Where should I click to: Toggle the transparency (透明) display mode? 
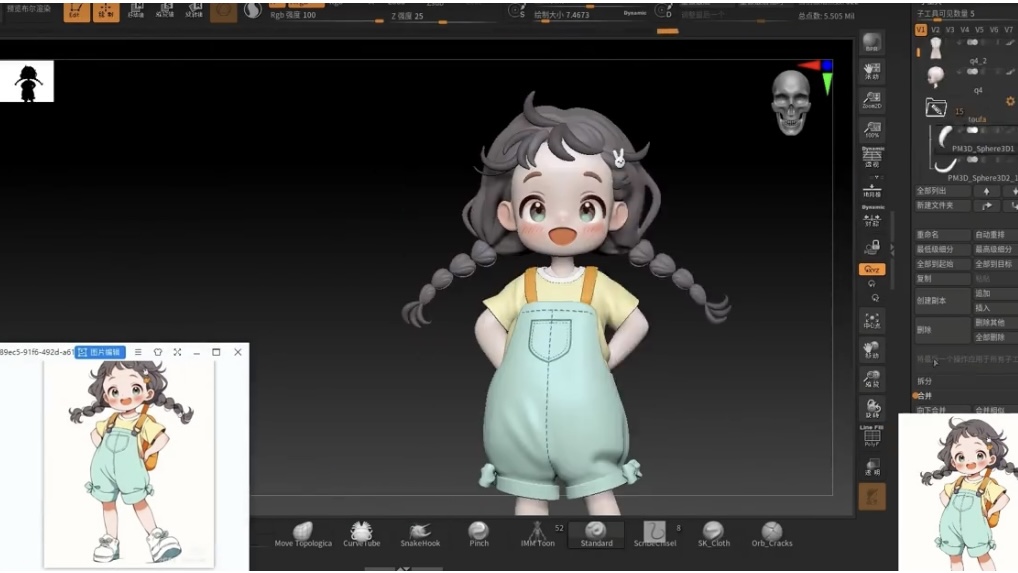(872, 466)
